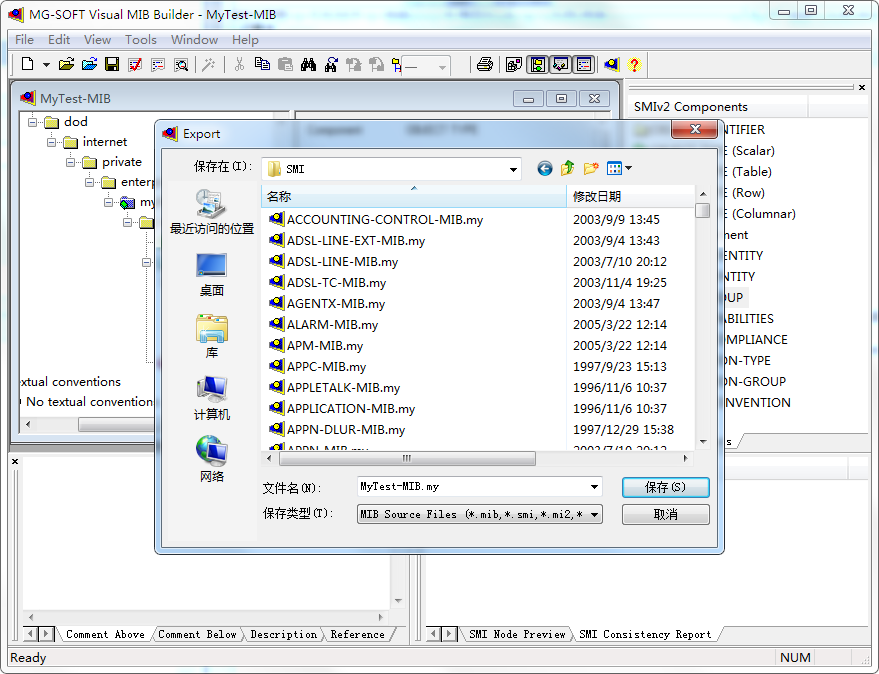Toggle the SMI node preview toolbar button

coord(561,63)
